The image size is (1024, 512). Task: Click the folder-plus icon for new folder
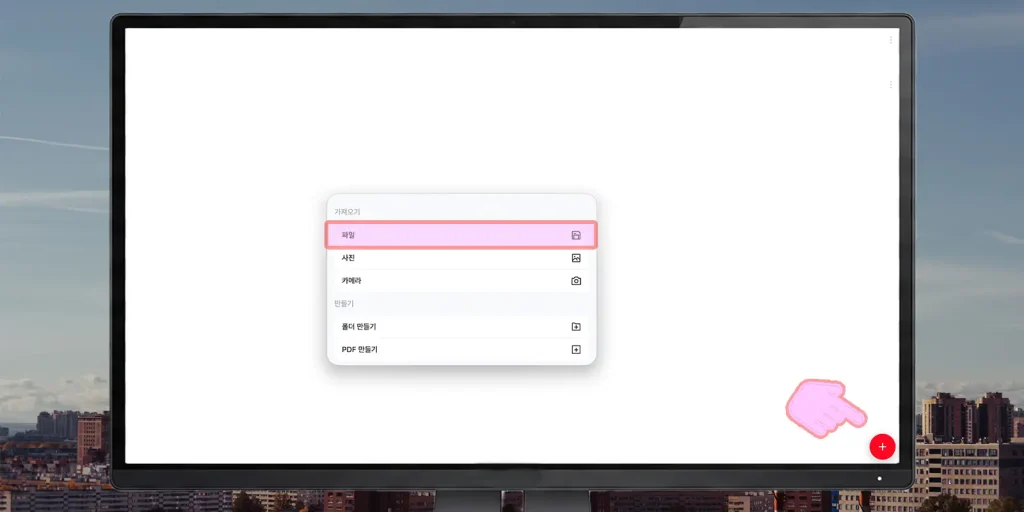pos(576,327)
